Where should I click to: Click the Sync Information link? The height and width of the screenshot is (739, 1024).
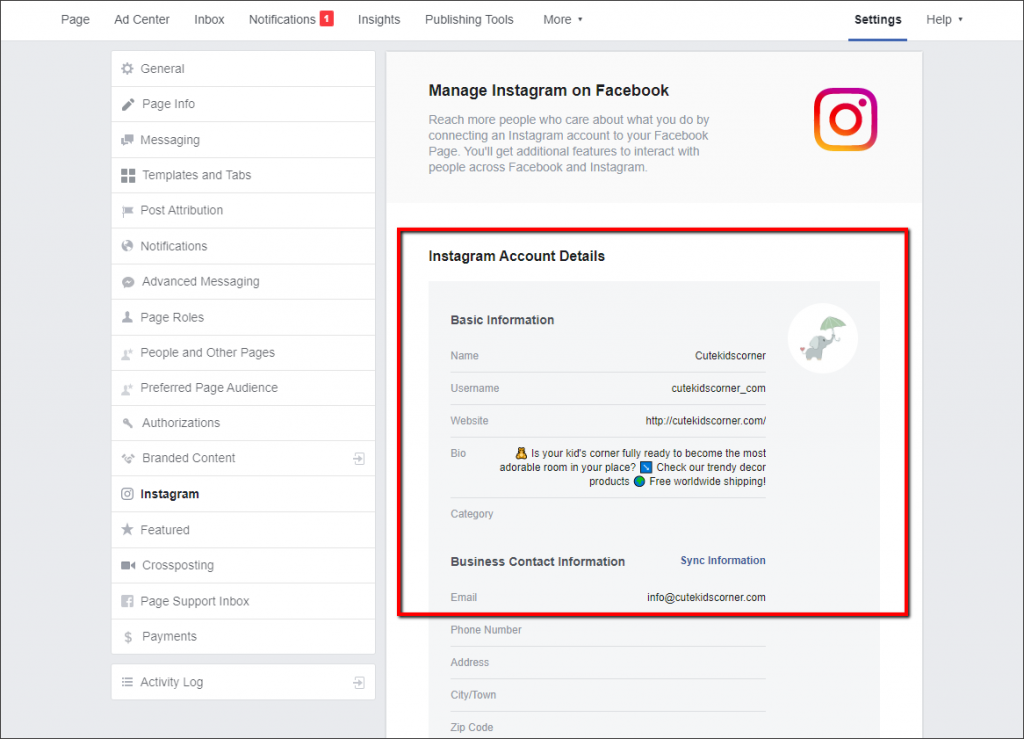723,560
